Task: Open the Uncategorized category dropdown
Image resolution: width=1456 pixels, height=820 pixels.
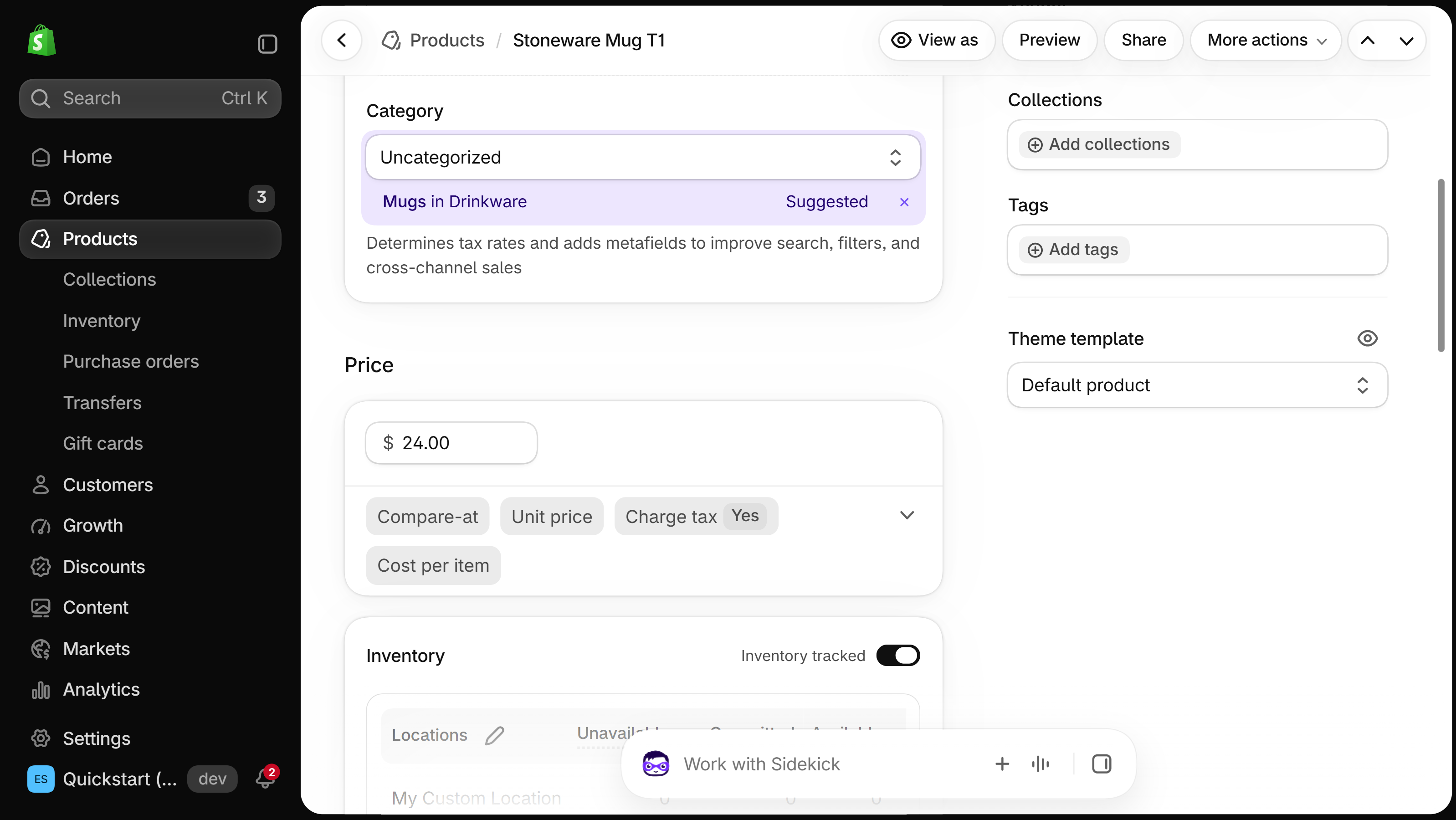Action: [x=643, y=157]
